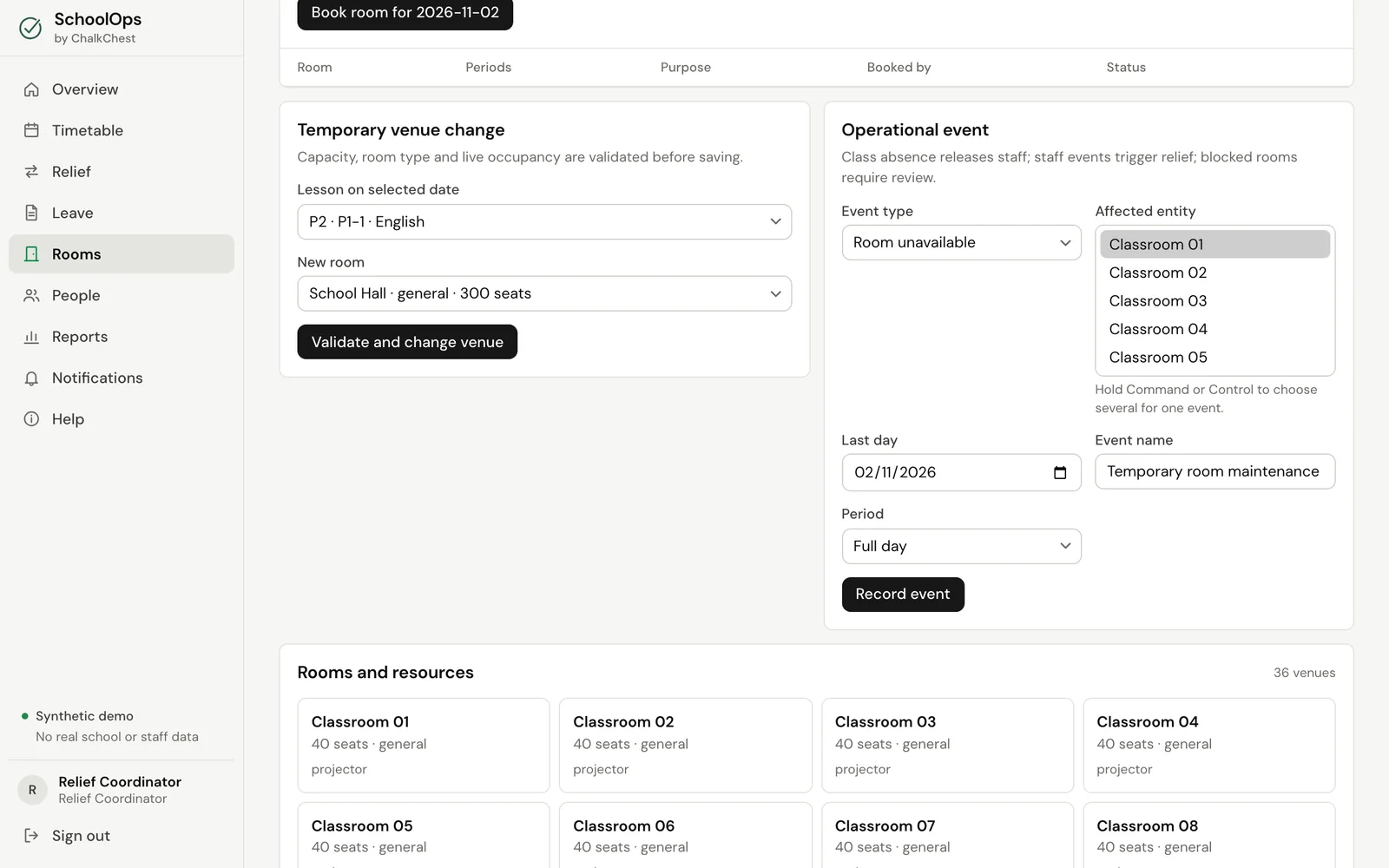The image size is (1389, 868).
Task: Click Validate and change venue
Action: [x=407, y=342]
